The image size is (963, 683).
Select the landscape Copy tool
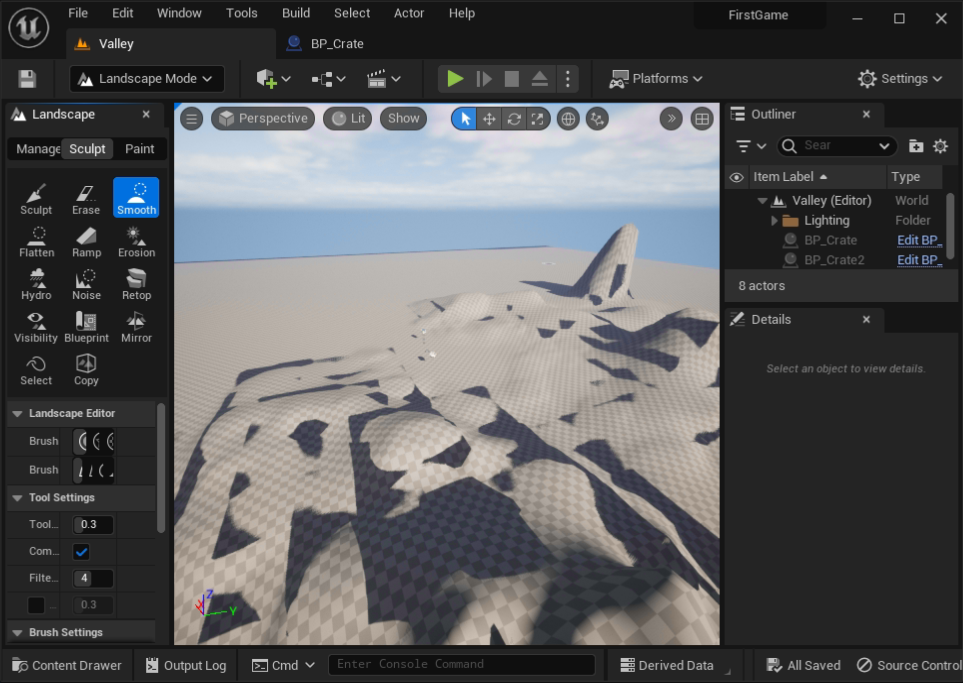(86, 369)
